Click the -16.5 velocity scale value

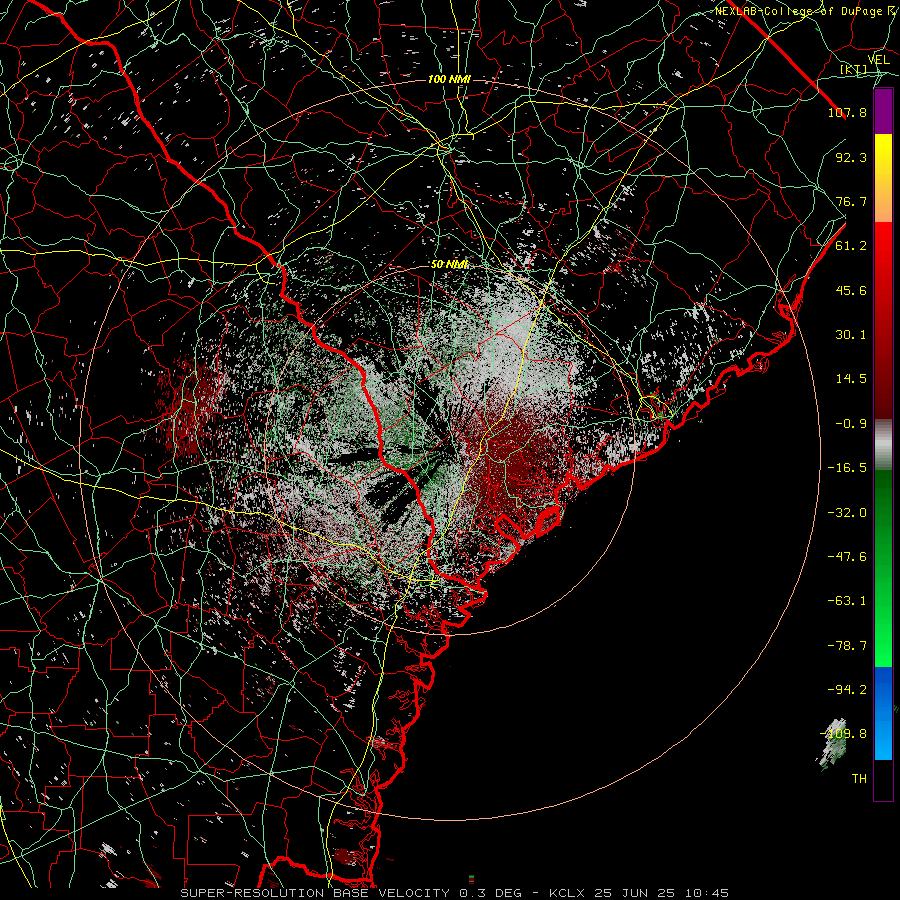tap(847, 468)
